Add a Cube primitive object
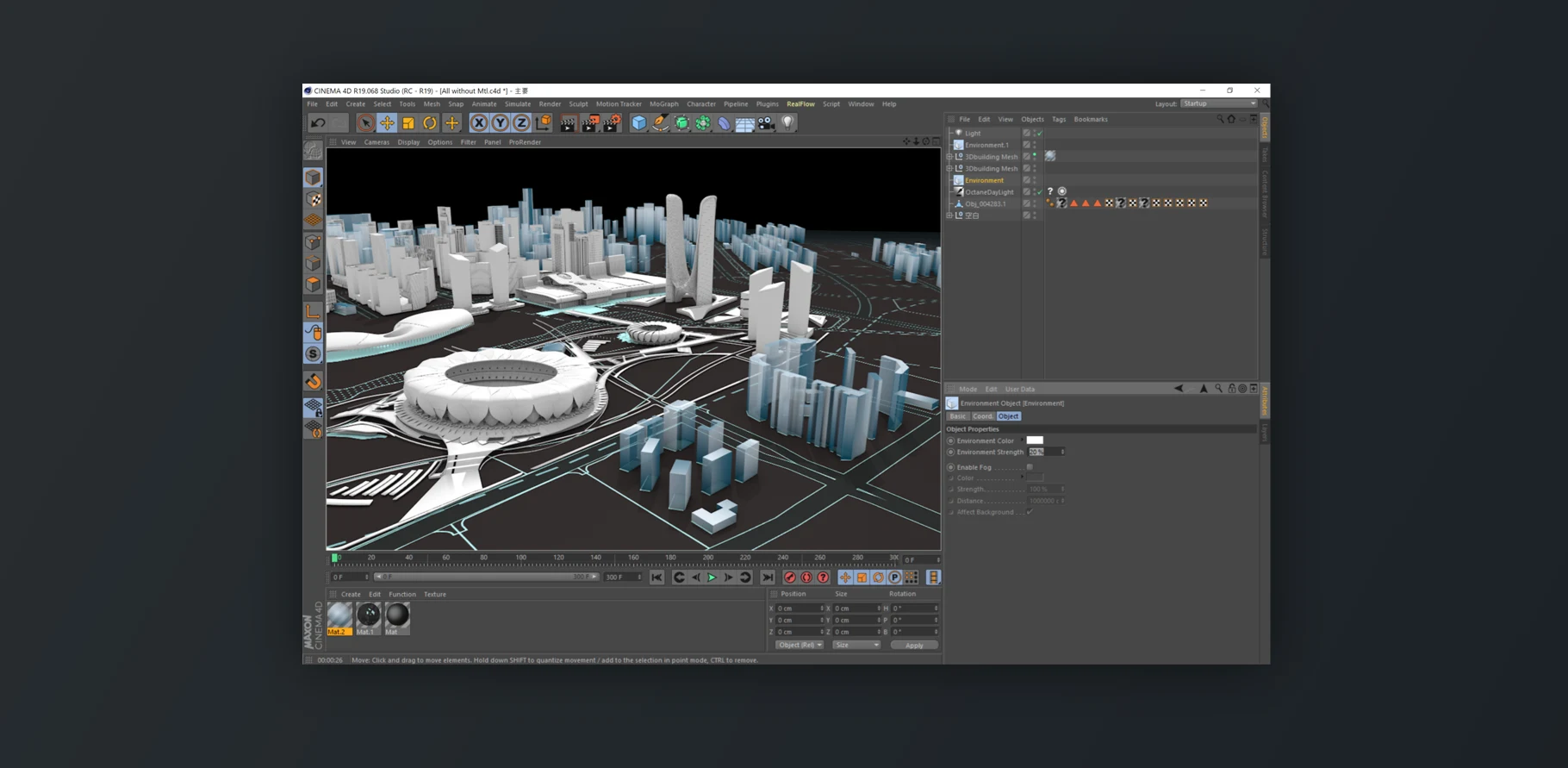 (x=638, y=123)
